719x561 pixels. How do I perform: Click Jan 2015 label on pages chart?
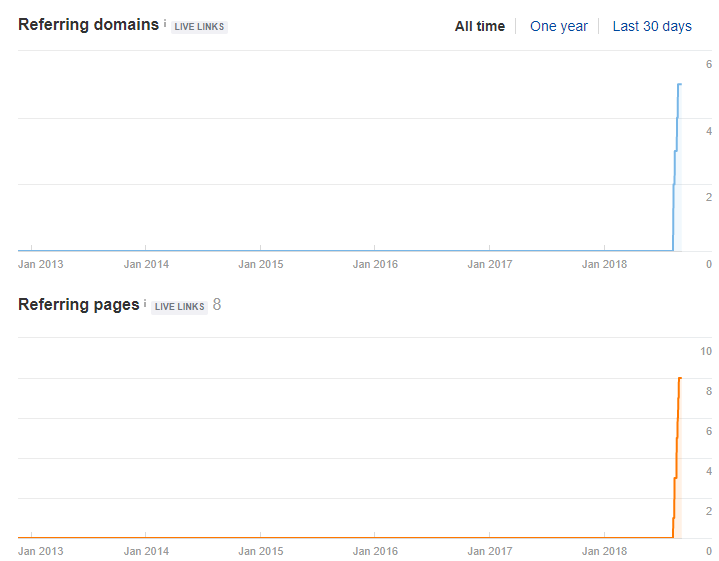point(260,551)
